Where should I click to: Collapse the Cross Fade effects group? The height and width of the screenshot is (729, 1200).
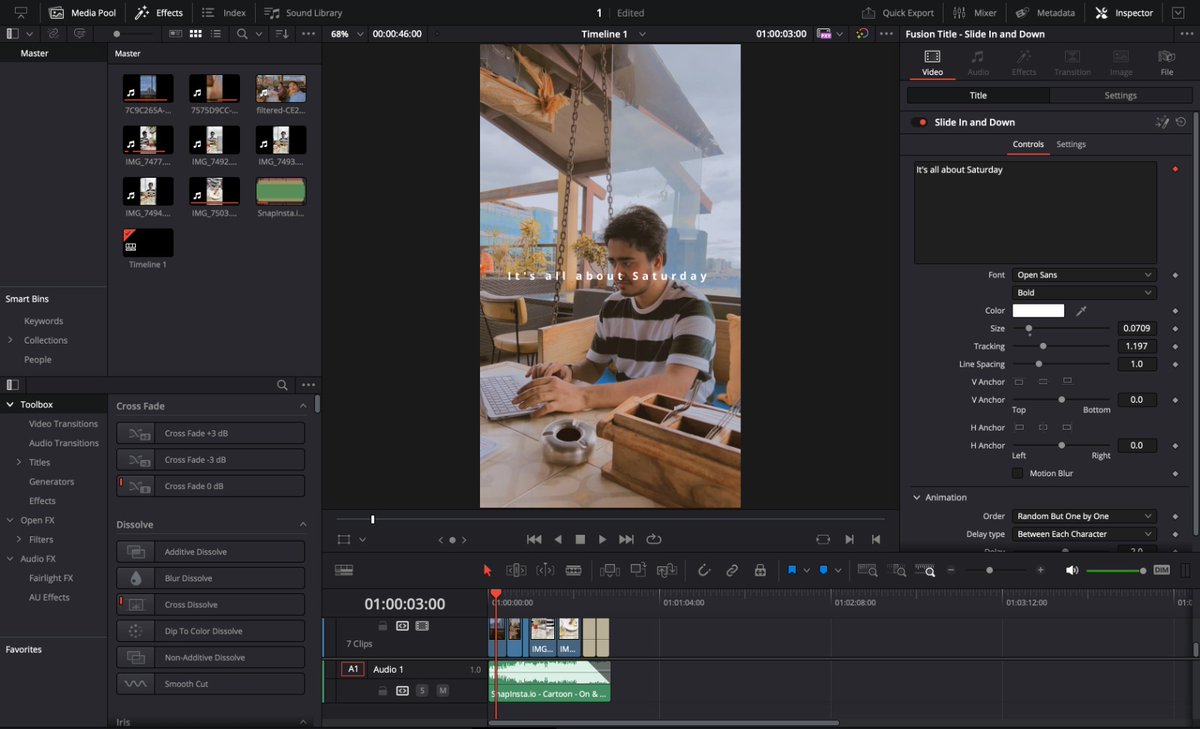(304, 406)
